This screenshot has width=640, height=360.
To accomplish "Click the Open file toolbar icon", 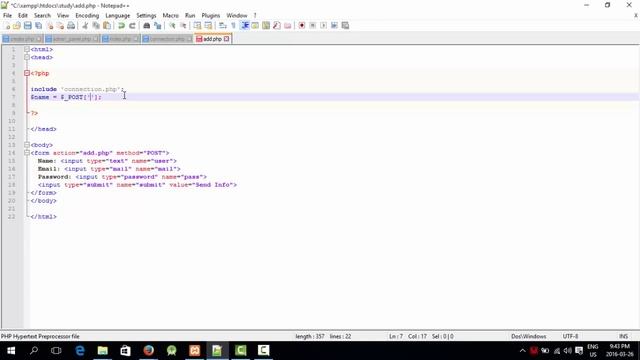I will [17, 26].
